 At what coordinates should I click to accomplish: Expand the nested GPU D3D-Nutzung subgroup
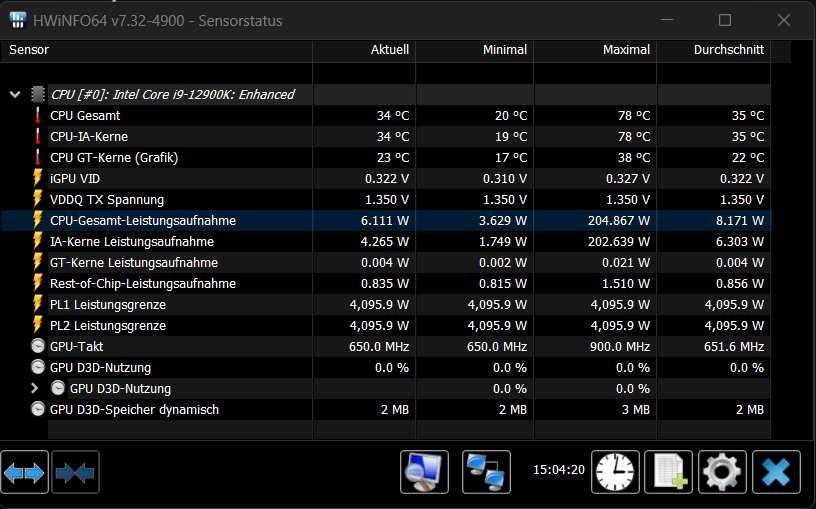[34, 388]
